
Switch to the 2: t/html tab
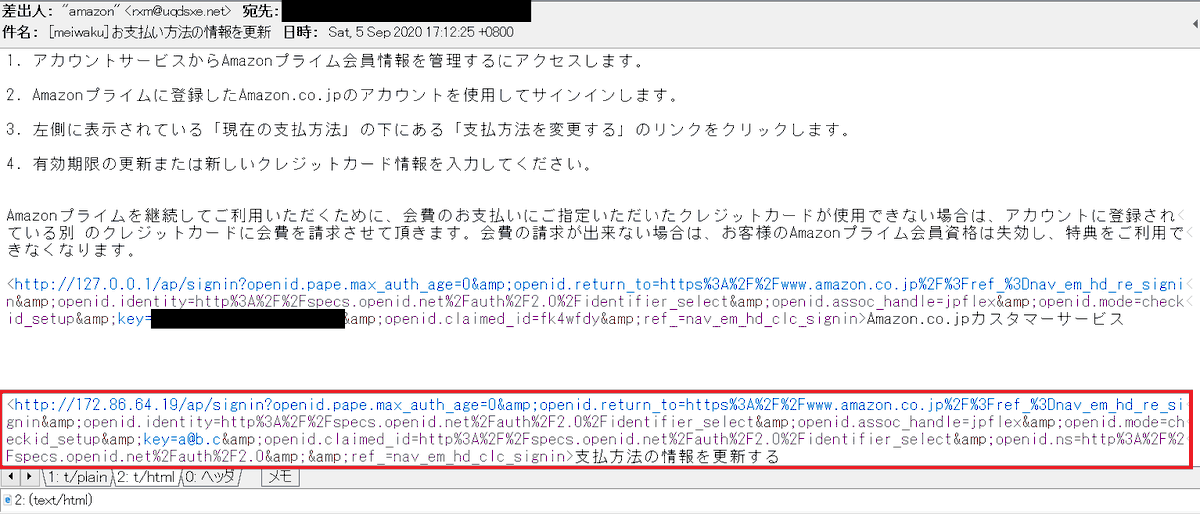click(146, 478)
